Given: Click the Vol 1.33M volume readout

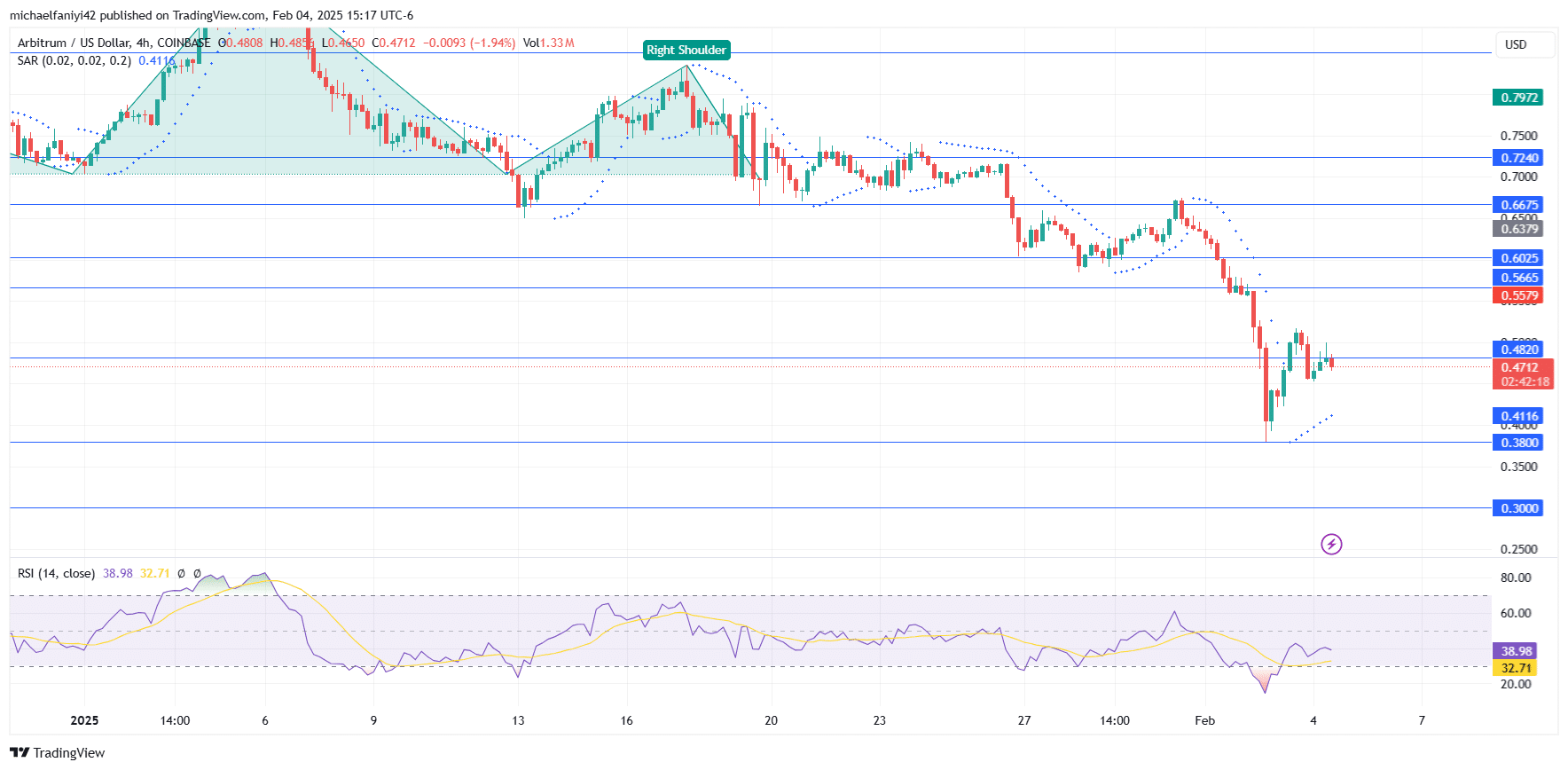Looking at the screenshot, I should [x=548, y=43].
